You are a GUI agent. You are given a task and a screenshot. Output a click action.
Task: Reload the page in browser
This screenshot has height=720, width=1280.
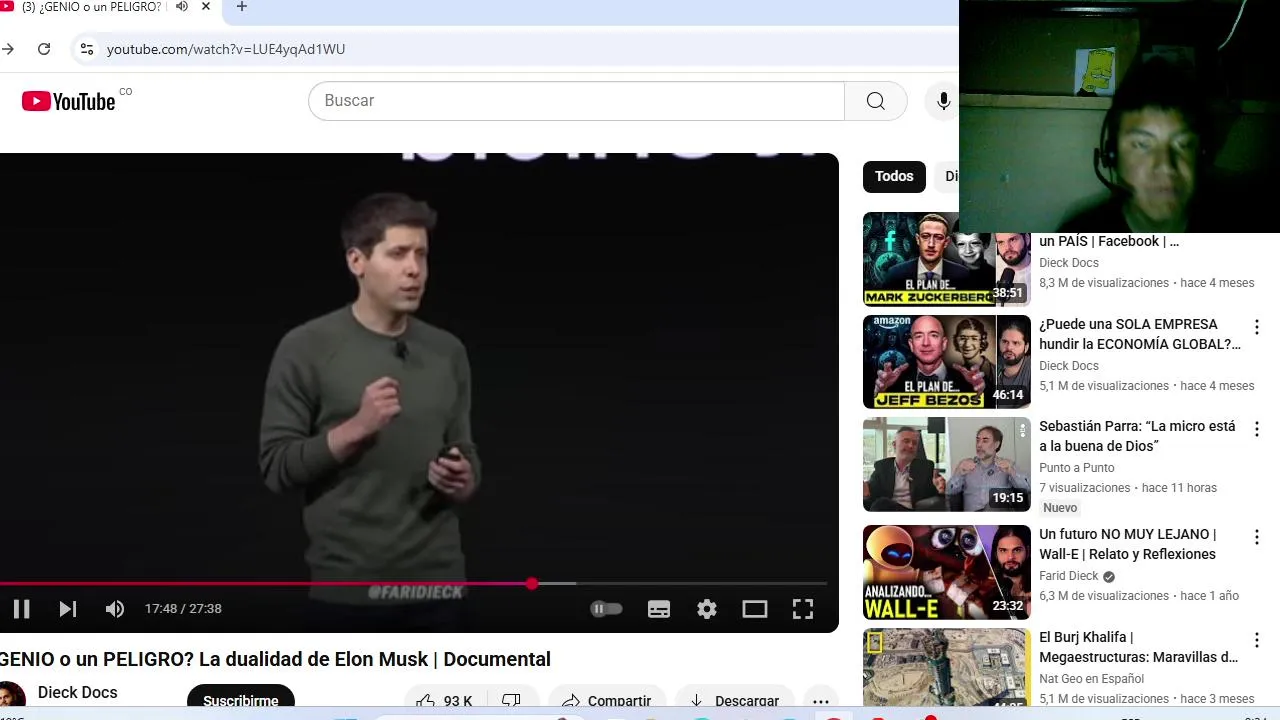click(x=44, y=49)
